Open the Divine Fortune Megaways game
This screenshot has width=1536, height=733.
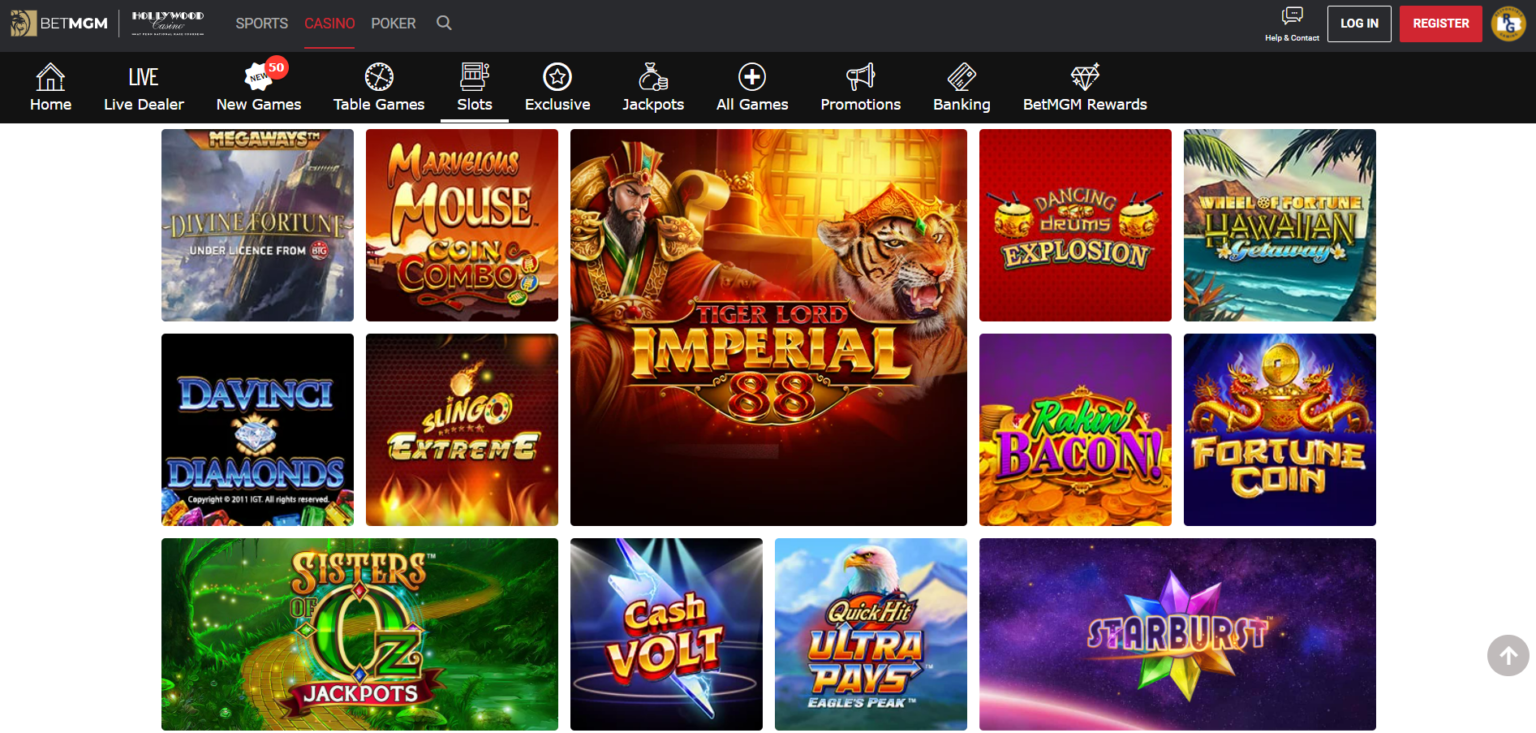[258, 225]
